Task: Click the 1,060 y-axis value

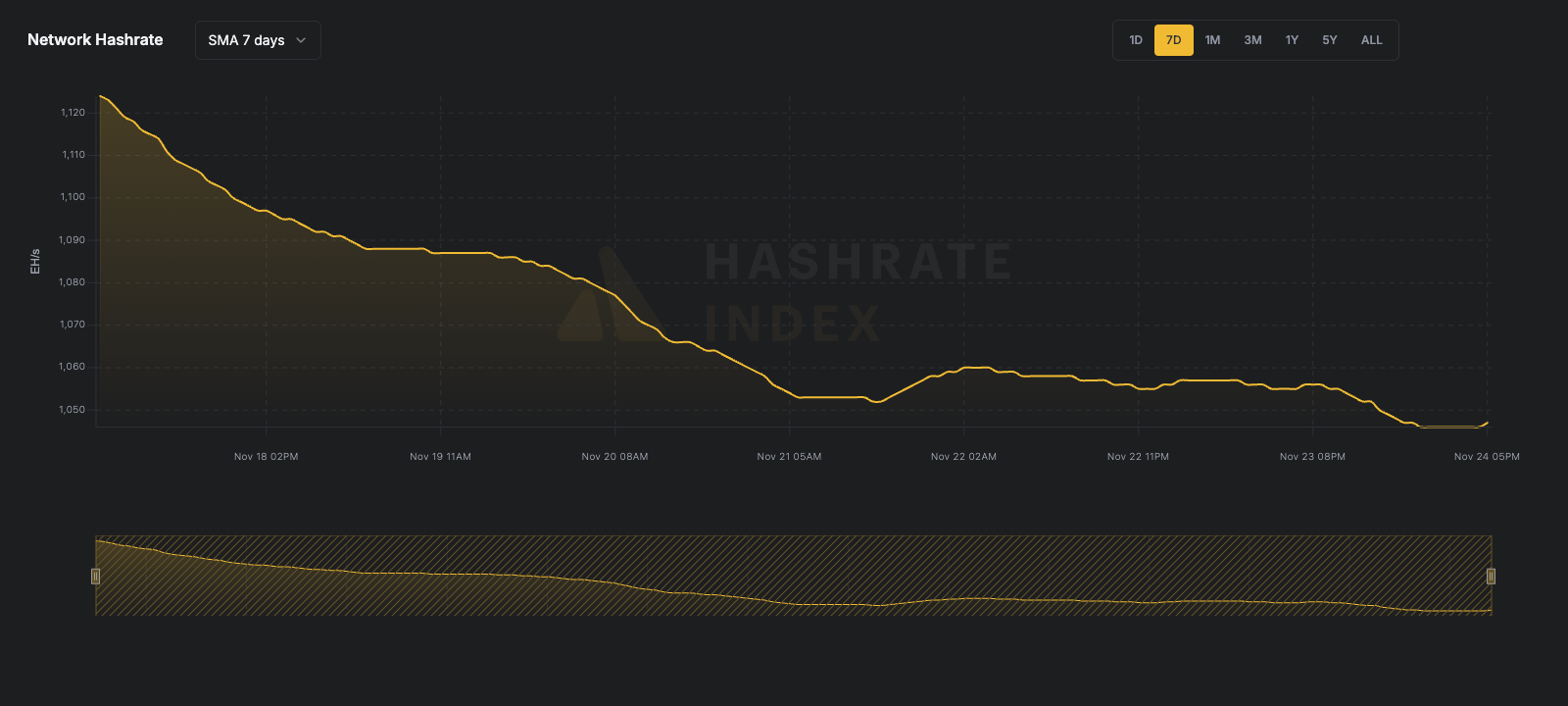Action: [73, 367]
